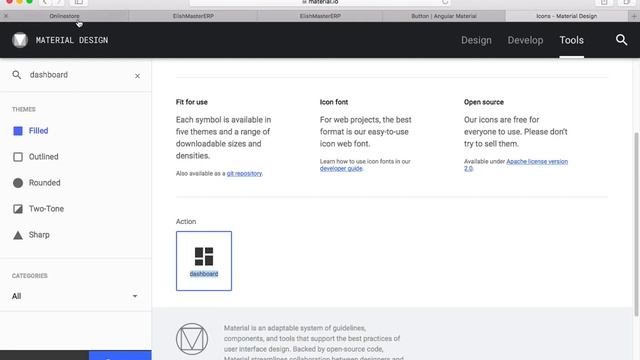
Task: Click the MATERIAL DESIGN title text
Action: click(72, 40)
